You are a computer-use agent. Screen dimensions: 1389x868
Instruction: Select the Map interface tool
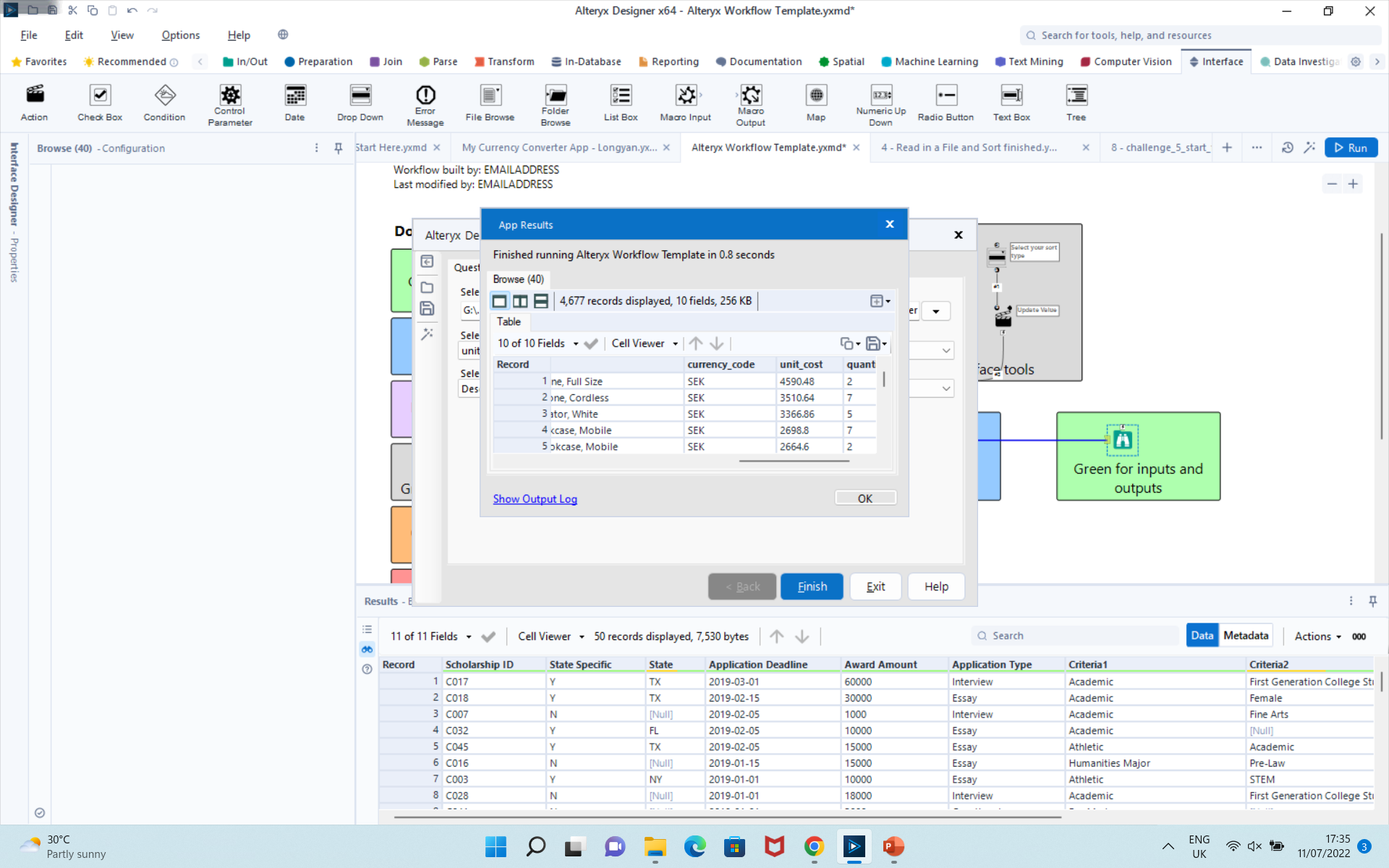click(816, 102)
